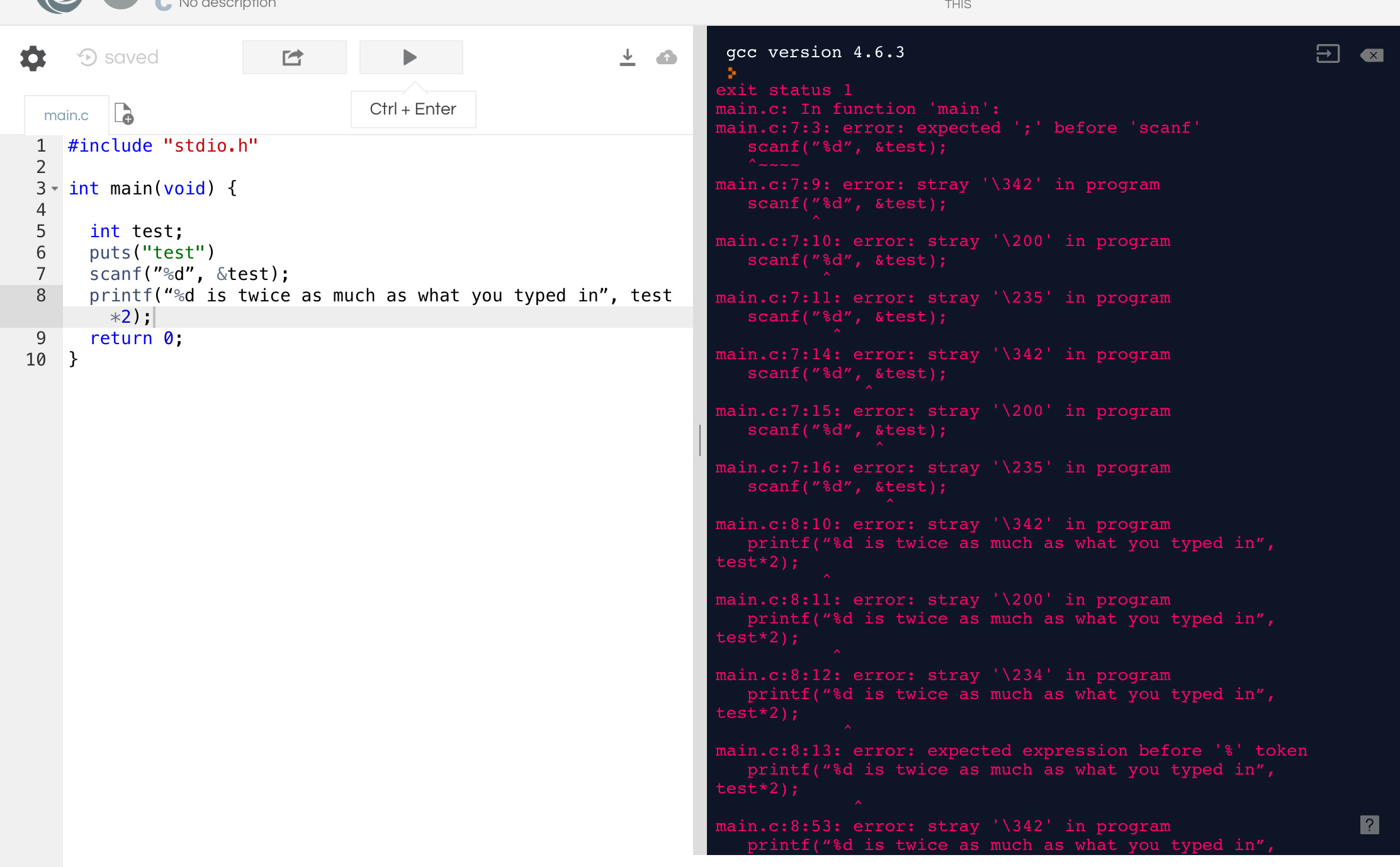This screenshot has width=1400, height=867.
Task: Collapse the main function fold arrow
Action: pyautogui.click(x=55, y=188)
